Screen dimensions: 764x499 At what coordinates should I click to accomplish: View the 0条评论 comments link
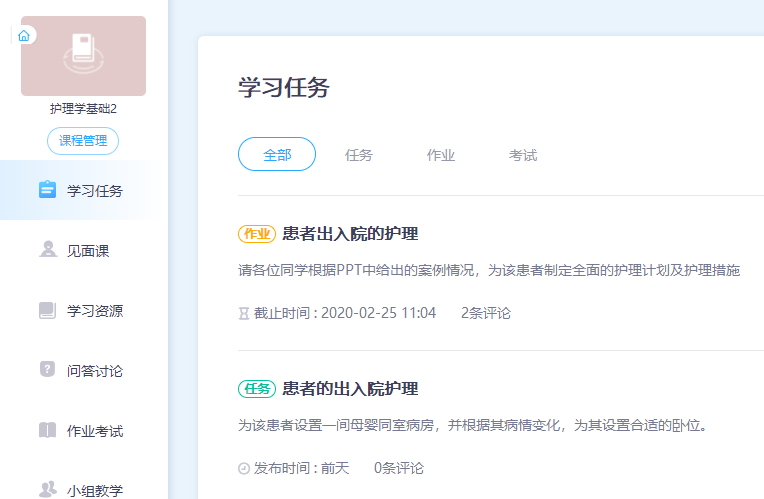pyautogui.click(x=399, y=468)
